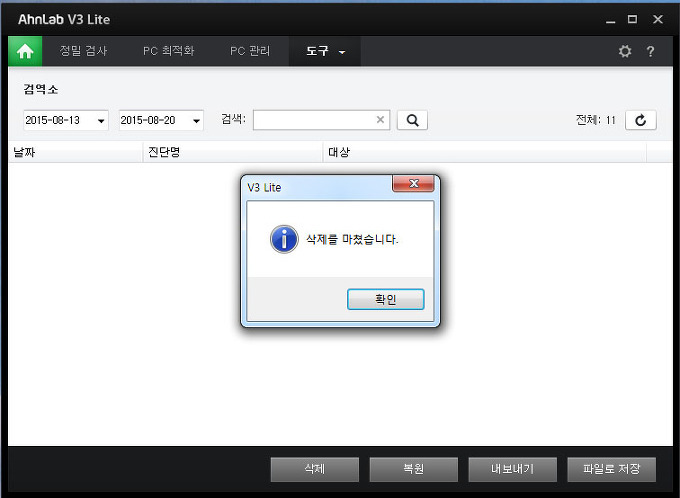Image resolution: width=680 pixels, height=498 pixels.
Task: Open the start date 2015-08-13 dropdown
Action: [101, 121]
